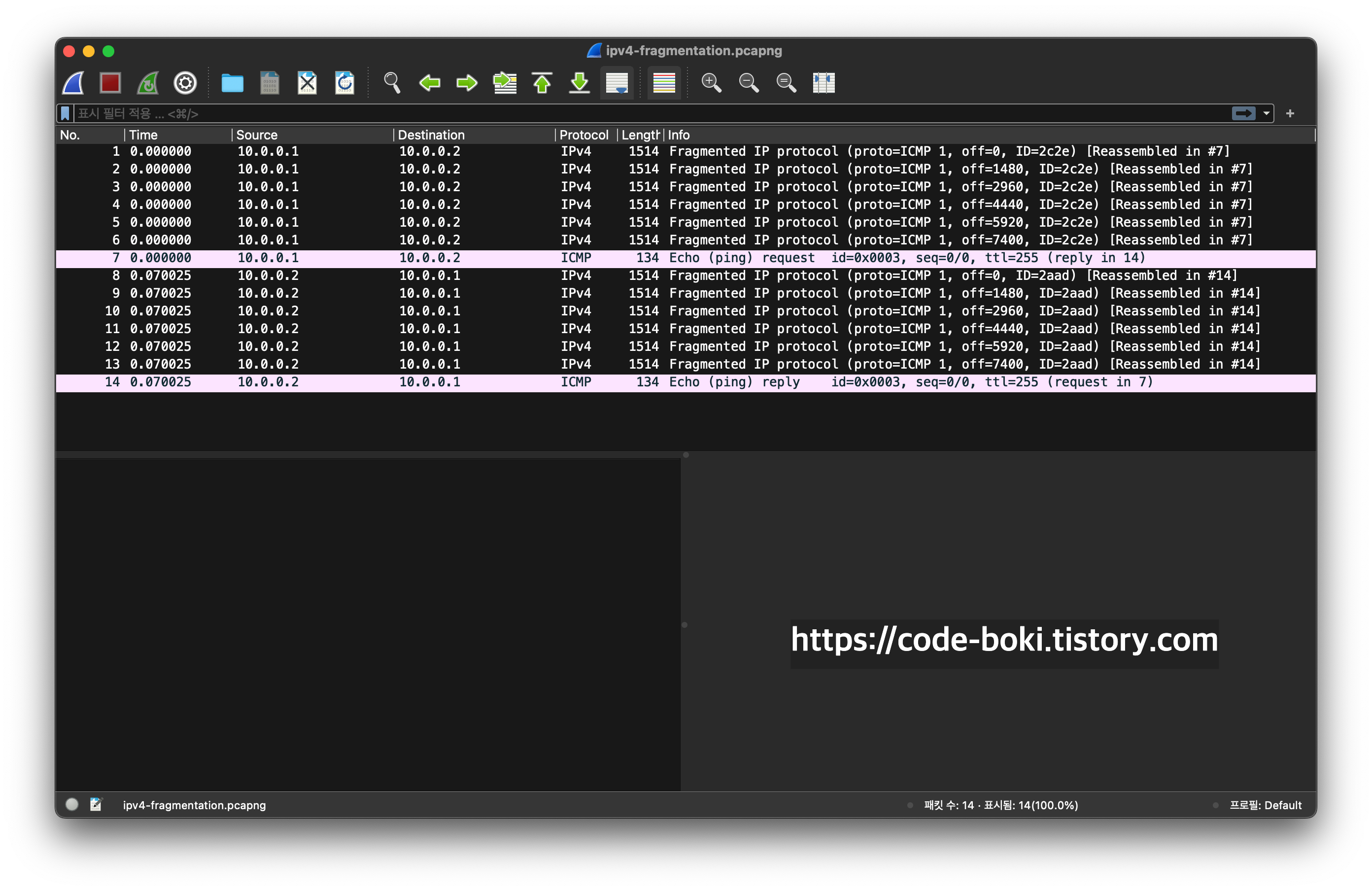Click the red stop capture icon
Image resolution: width=1372 pixels, height=891 pixels.
pyautogui.click(x=110, y=82)
